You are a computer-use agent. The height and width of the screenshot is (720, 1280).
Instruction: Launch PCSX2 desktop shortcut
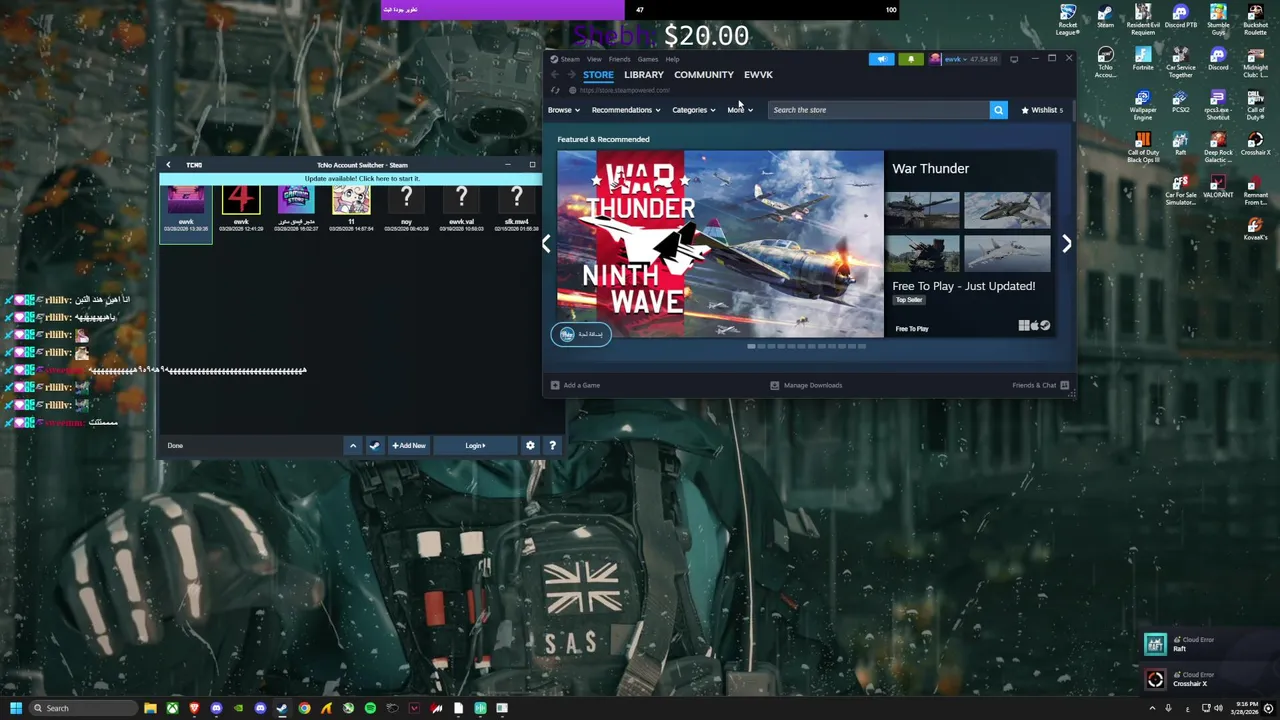[x=1180, y=101]
